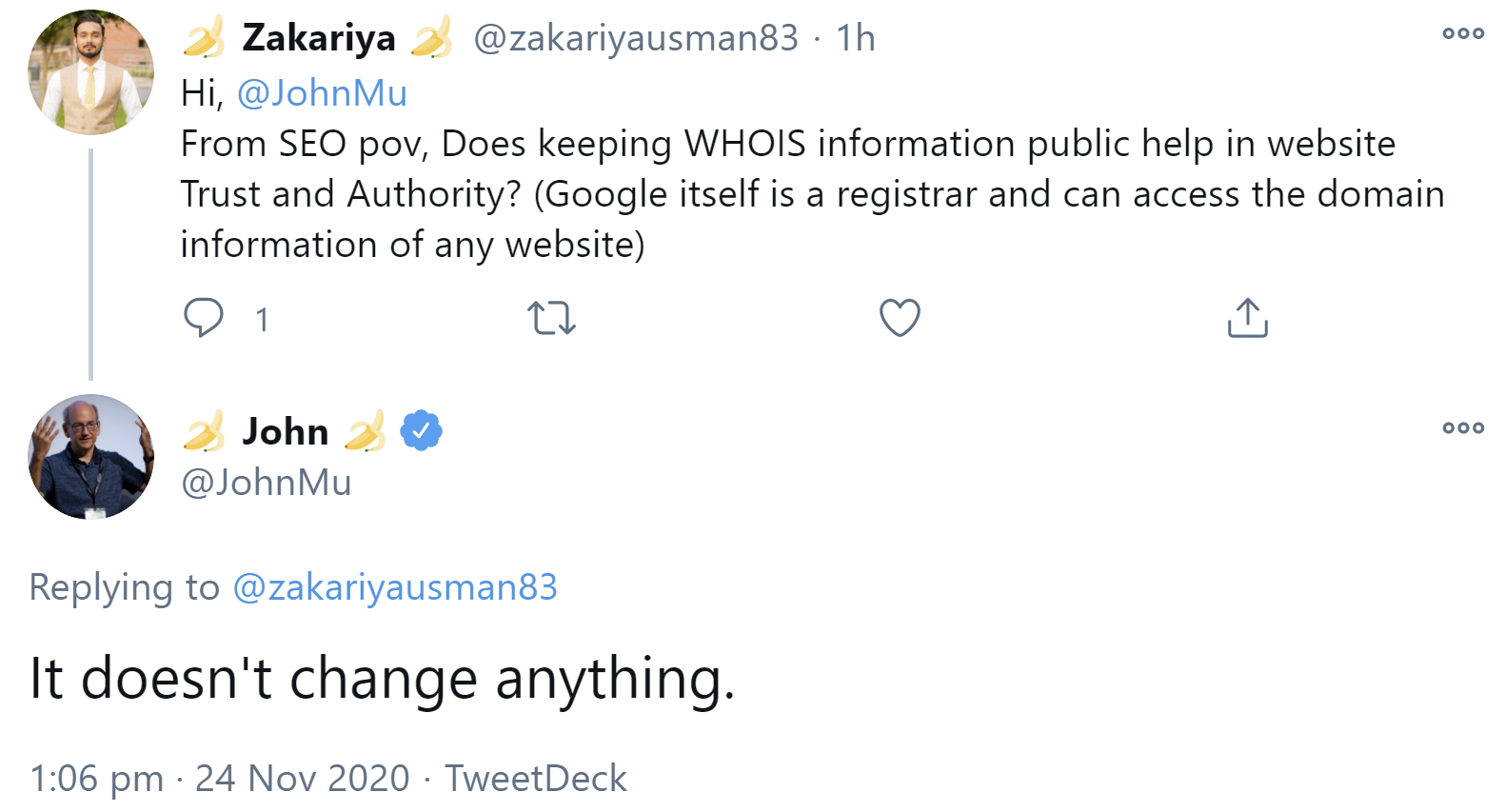Click the @zakariyausman83 link in 'Replying to'
The width and height of the screenshot is (1505, 812).
(x=396, y=587)
